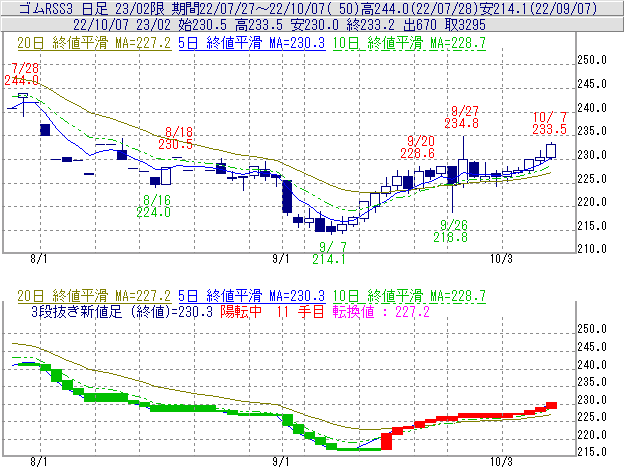The image size is (624, 475).
Task: Click the 9/1 date on upper chart axis
Action: 279,258
